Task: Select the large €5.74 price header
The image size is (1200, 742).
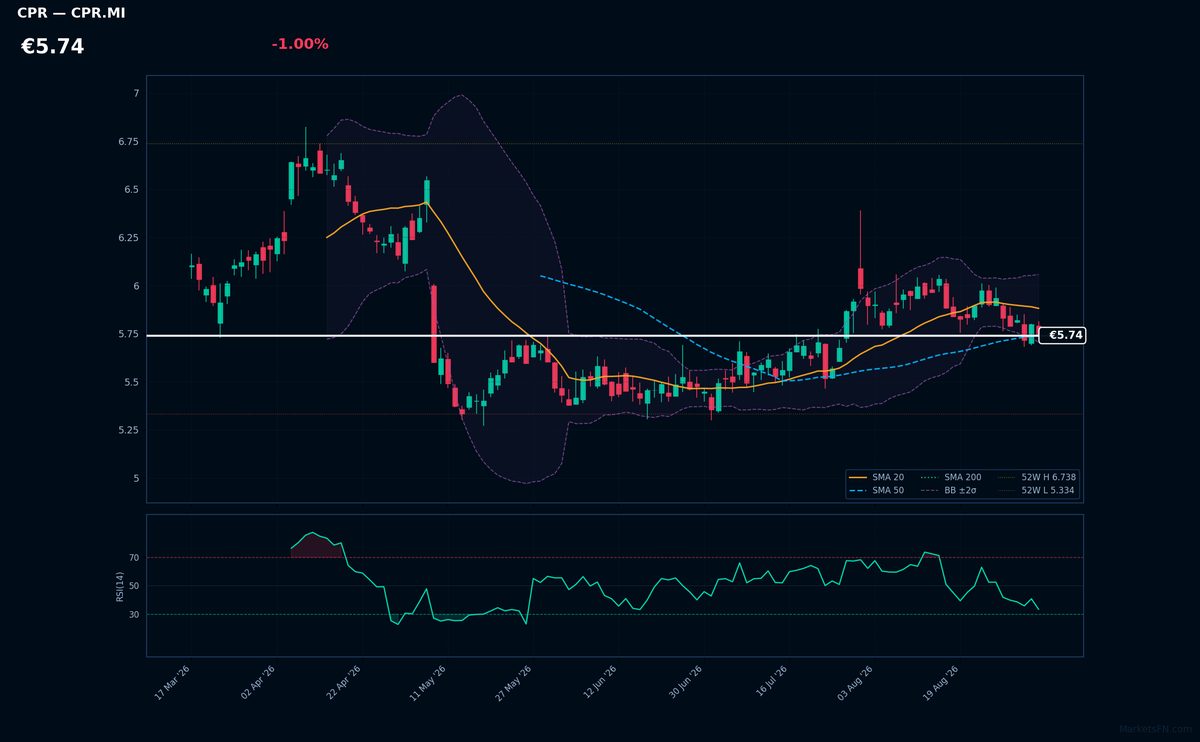Action: tap(52, 47)
